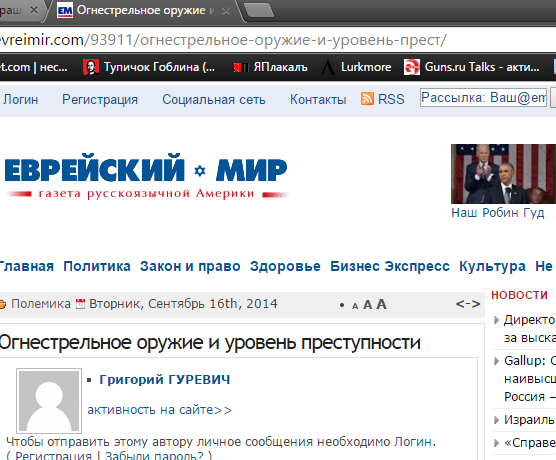This screenshot has height=460, width=556.
Task: Open the «Справе... news item
Action: click(x=530, y=443)
